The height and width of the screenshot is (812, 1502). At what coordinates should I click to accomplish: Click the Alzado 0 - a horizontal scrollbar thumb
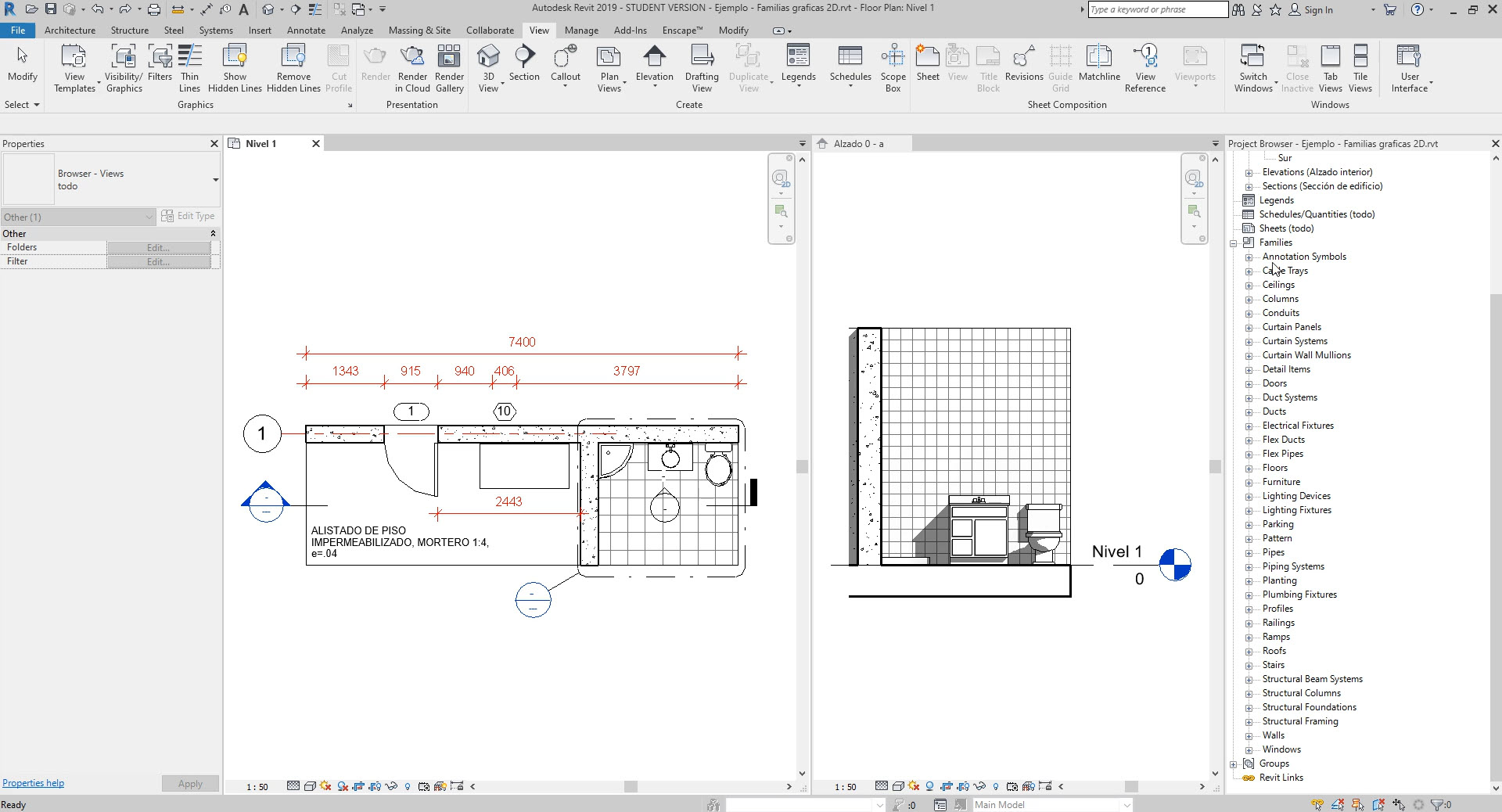tap(1131, 786)
